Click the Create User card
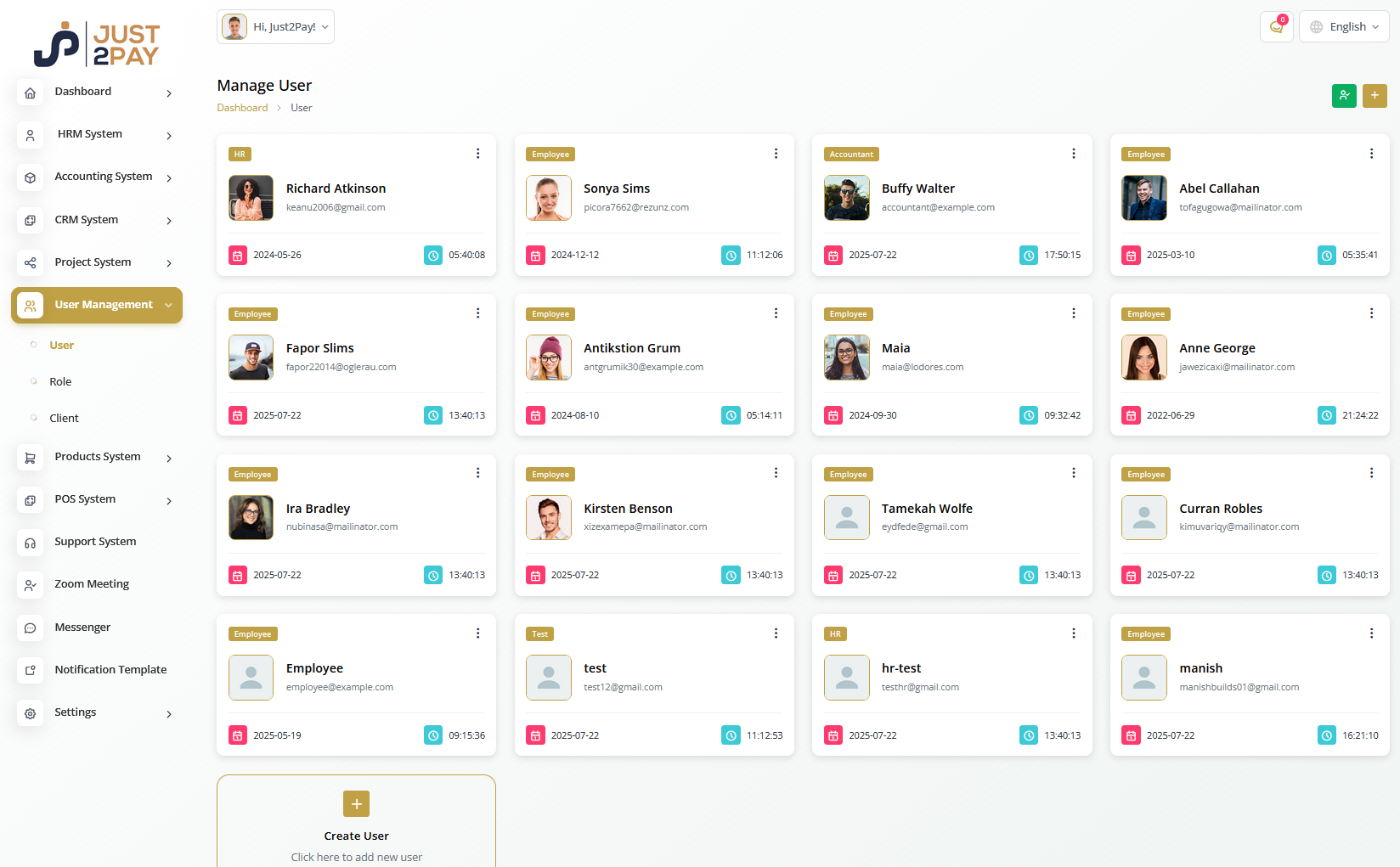 (x=356, y=822)
